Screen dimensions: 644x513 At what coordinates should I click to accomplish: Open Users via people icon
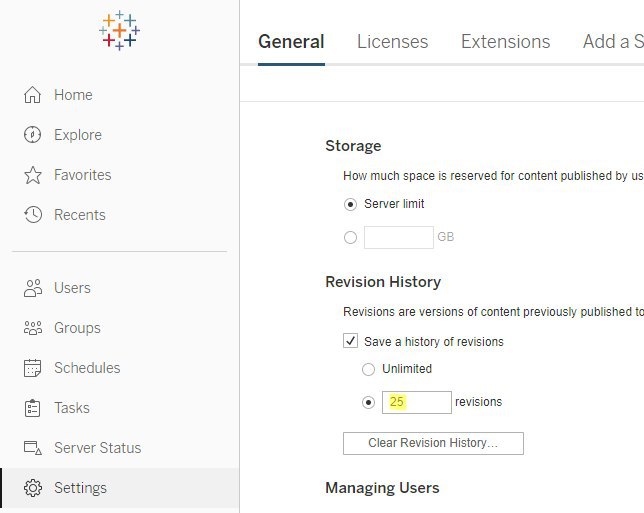(x=32, y=288)
